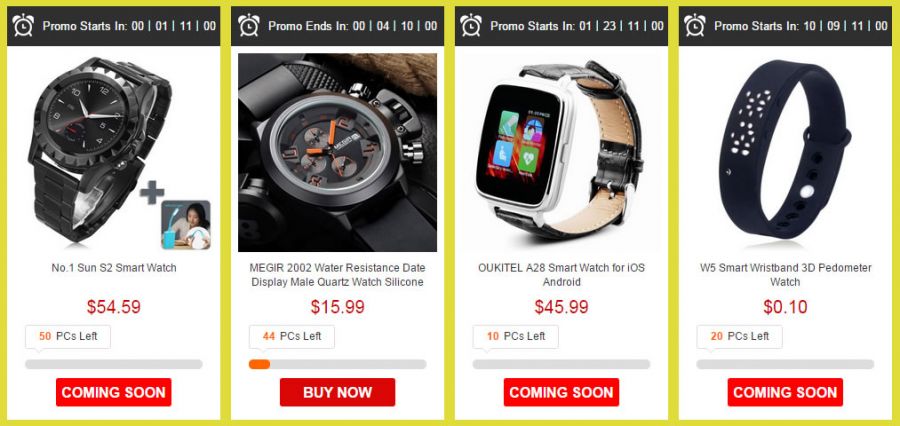Click COMING SOON under OUKITEL A28

pyautogui.click(x=561, y=392)
